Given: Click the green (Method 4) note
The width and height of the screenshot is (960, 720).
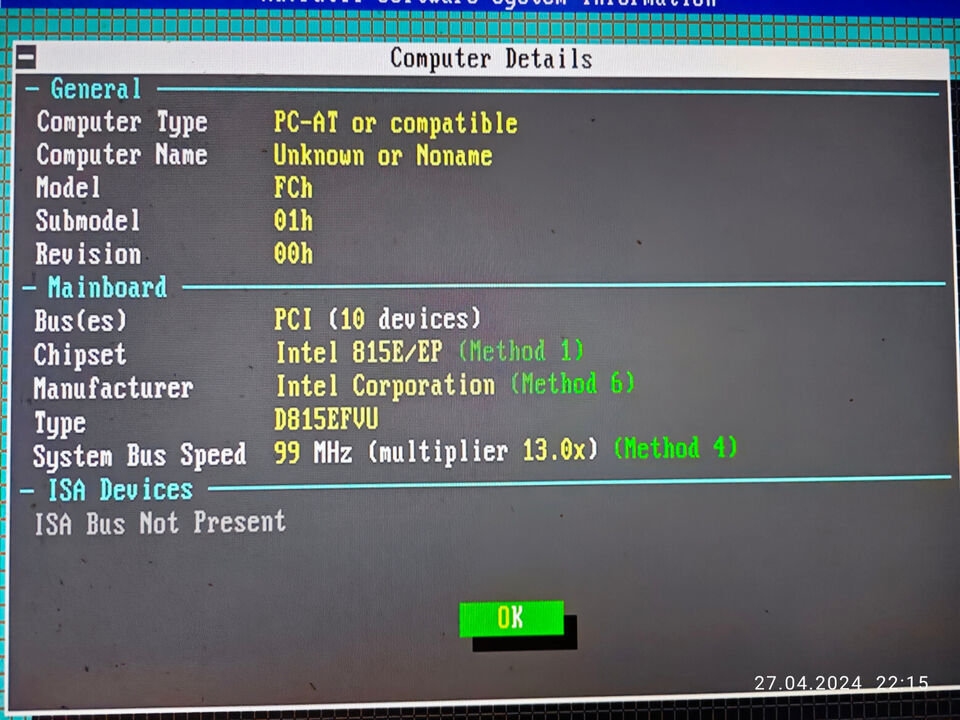Looking at the screenshot, I should pyautogui.click(x=675, y=448).
